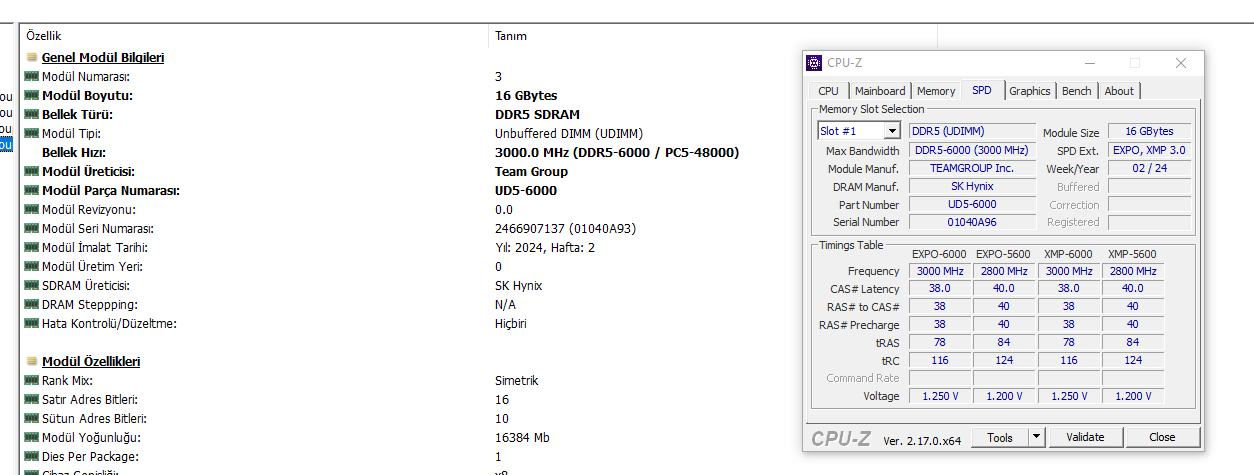The height and width of the screenshot is (475, 1254).
Task: Click the memory icon beside Rank Mix
Action: (x=31, y=380)
